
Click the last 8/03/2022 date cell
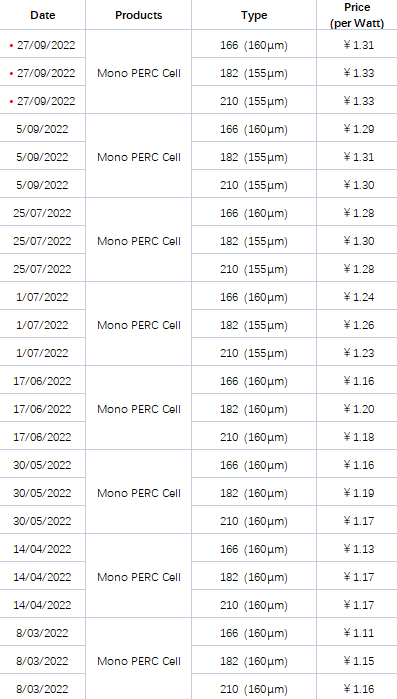(42, 689)
